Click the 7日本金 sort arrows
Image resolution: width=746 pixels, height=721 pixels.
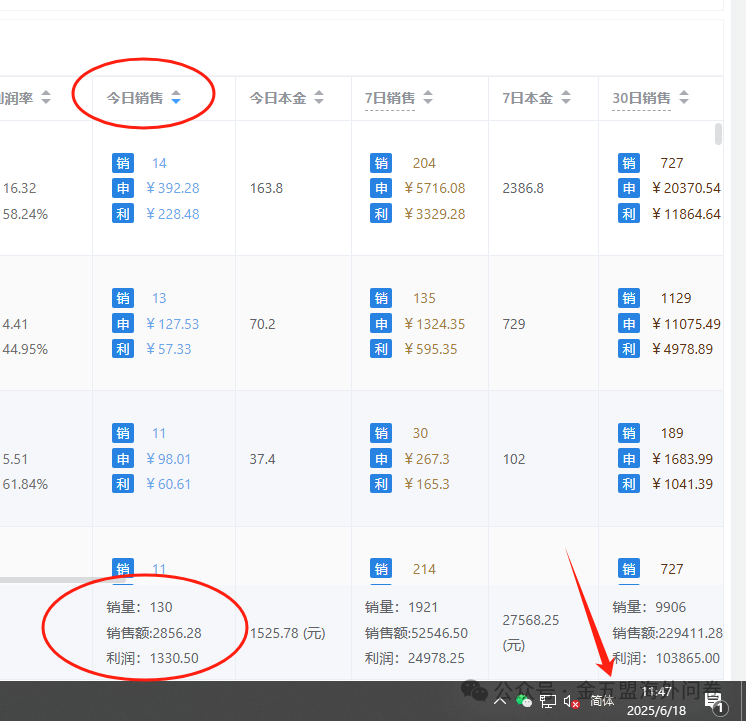coord(566,97)
